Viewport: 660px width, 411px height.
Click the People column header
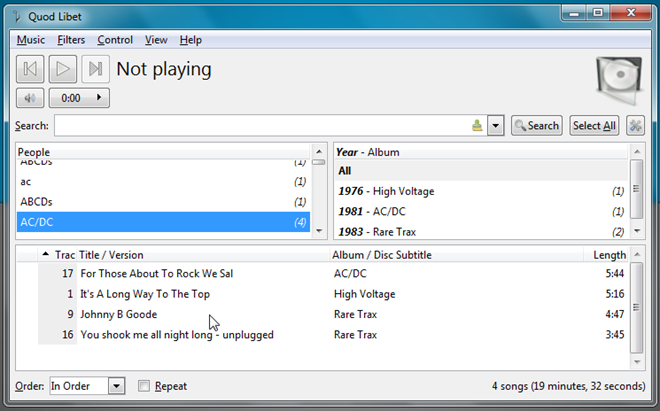[163, 152]
